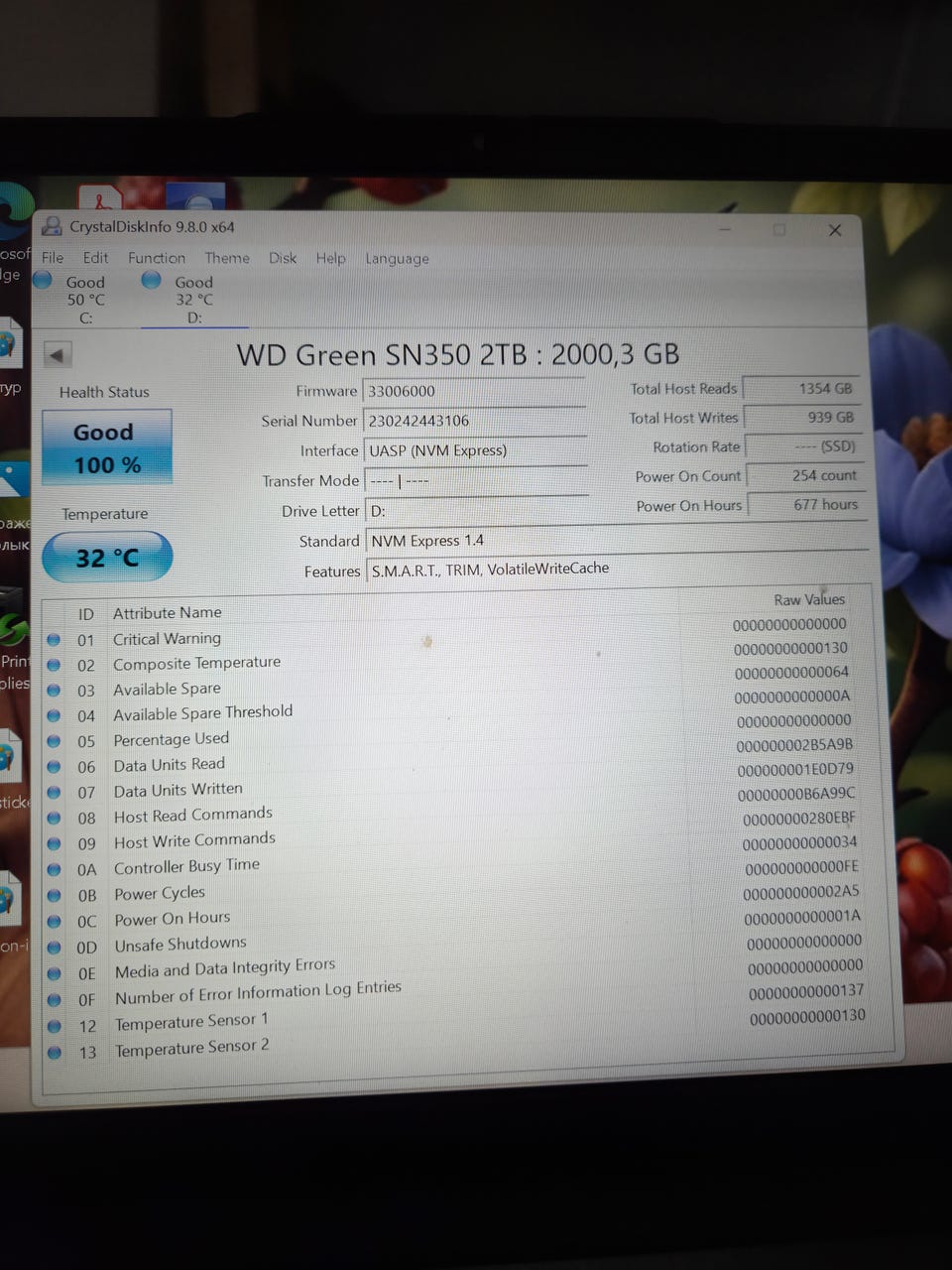Select the Percentage Used attribute name
This screenshot has width=952, height=1270.
[171, 739]
